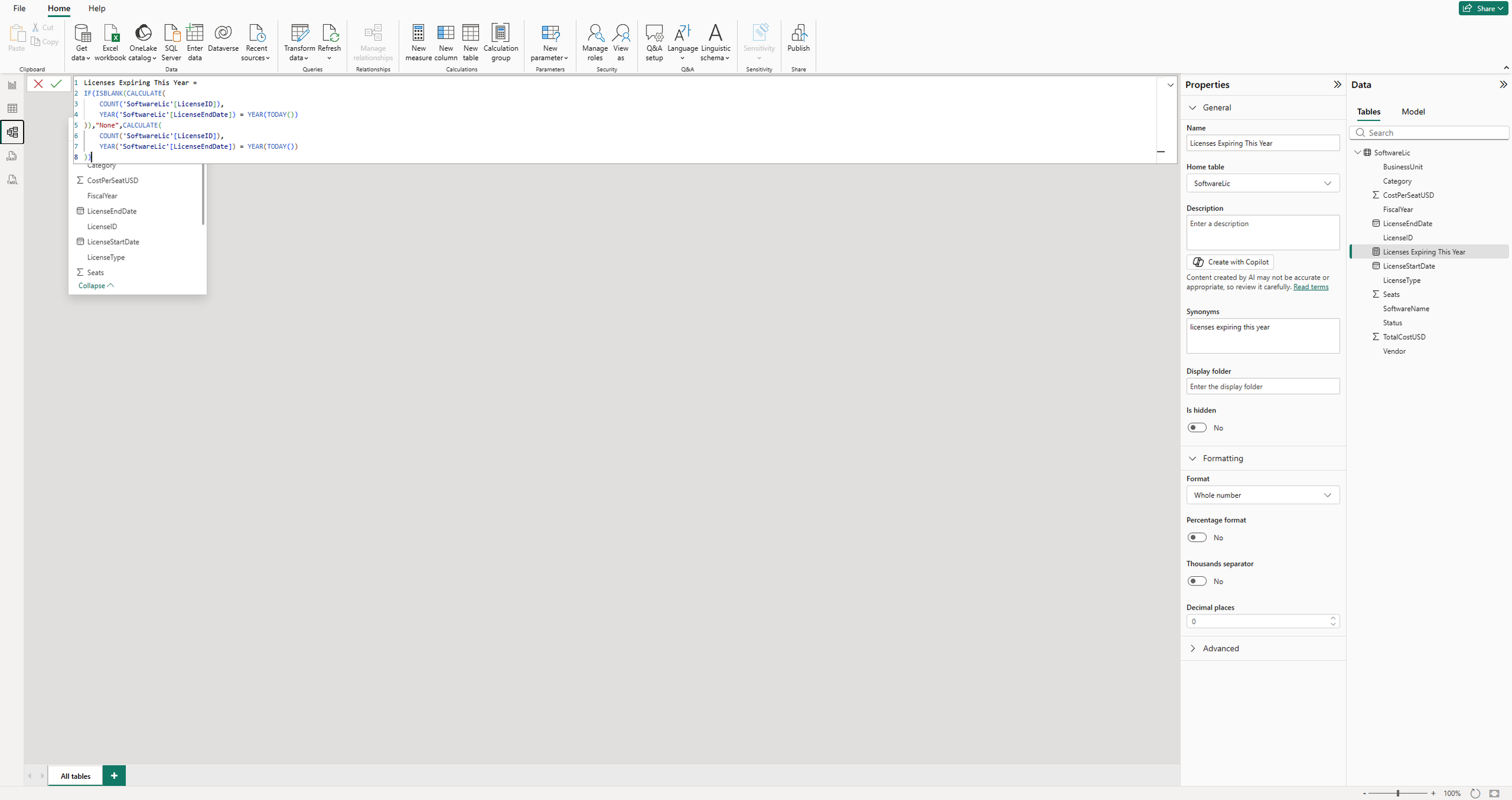Screen dimensions: 1512x800
Task: Switch to Table view in the left sidebar
Action: coord(12,109)
